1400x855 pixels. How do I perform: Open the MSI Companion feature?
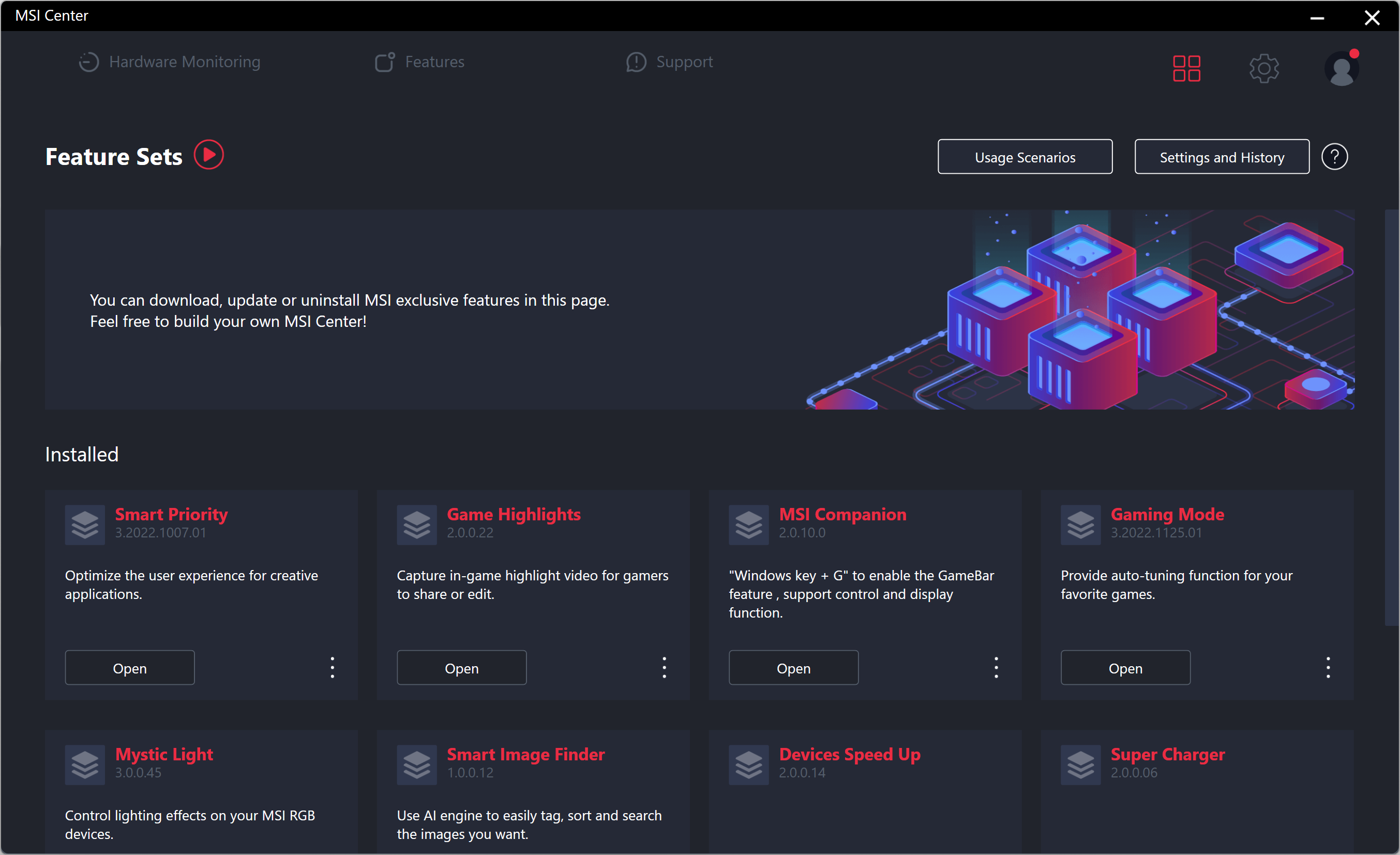793,668
